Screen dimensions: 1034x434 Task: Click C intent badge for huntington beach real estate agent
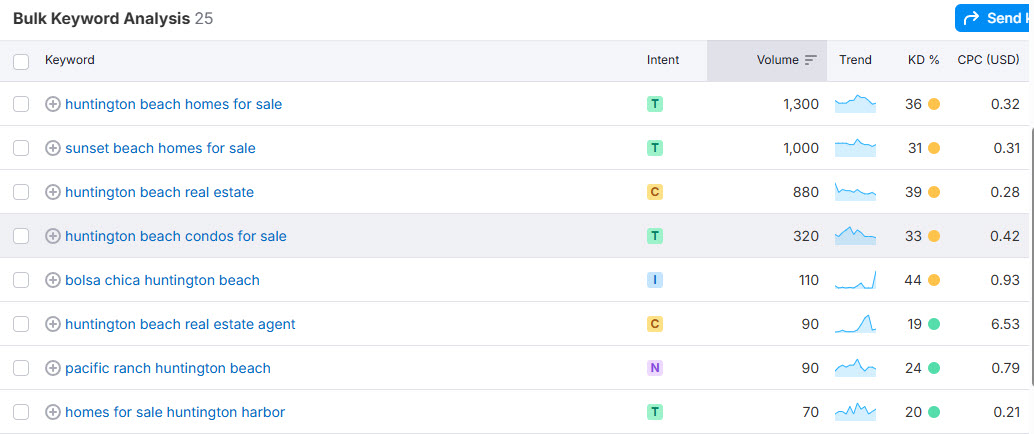tap(655, 324)
